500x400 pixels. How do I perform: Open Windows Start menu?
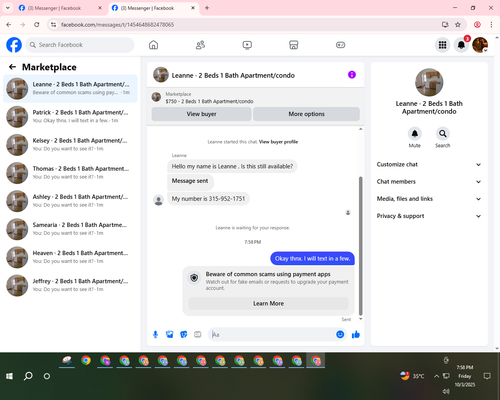click(9, 376)
